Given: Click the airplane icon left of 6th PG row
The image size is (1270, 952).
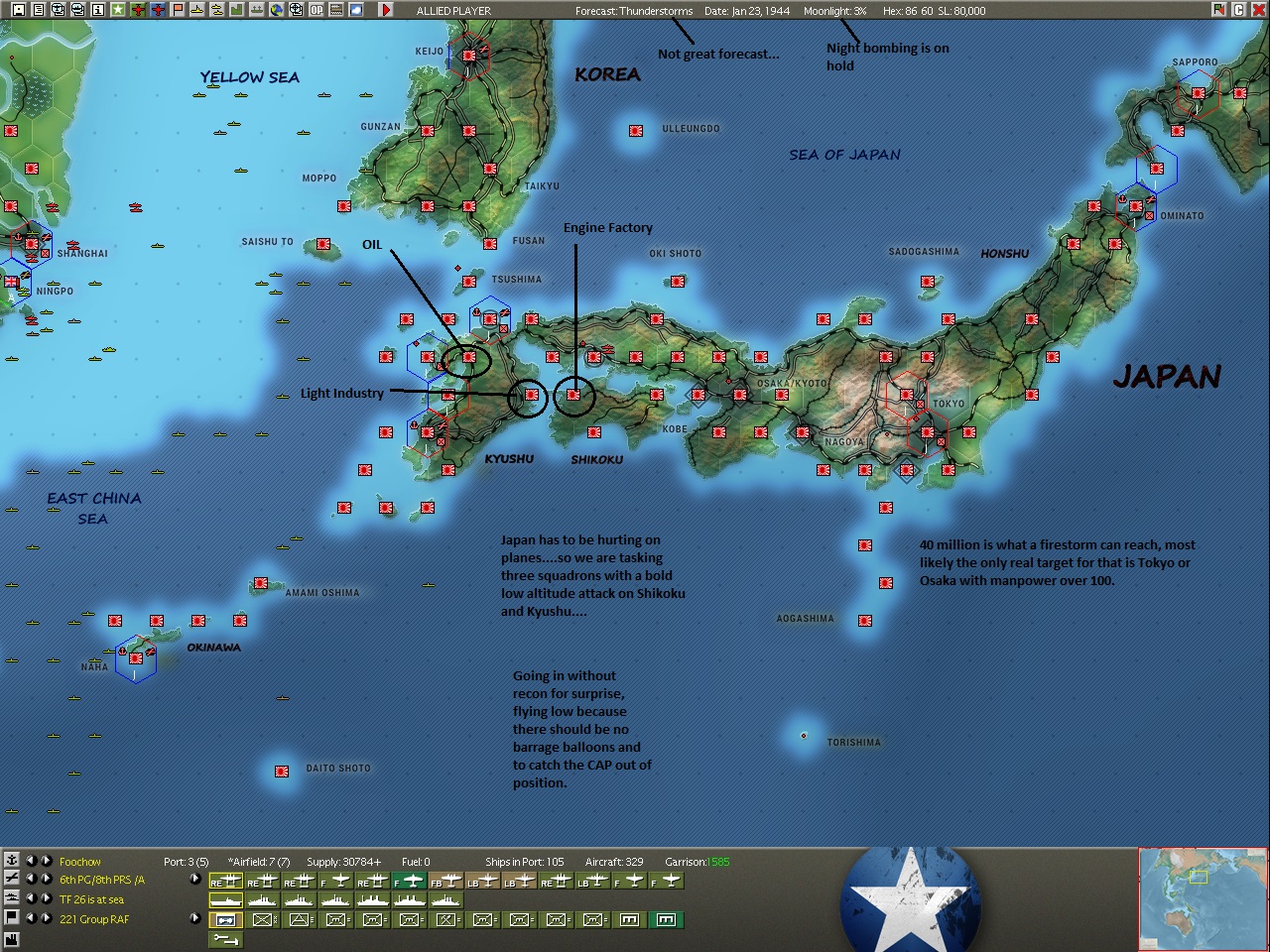Looking at the screenshot, I should point(11,879).
